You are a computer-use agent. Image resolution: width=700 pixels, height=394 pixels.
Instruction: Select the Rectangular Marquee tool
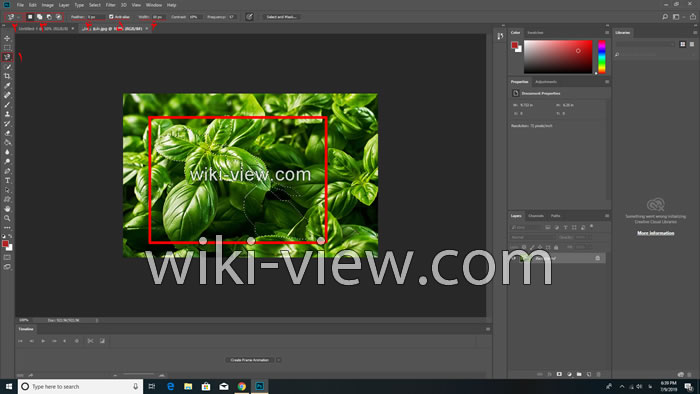pyautogui.click(x=7, y=48)
